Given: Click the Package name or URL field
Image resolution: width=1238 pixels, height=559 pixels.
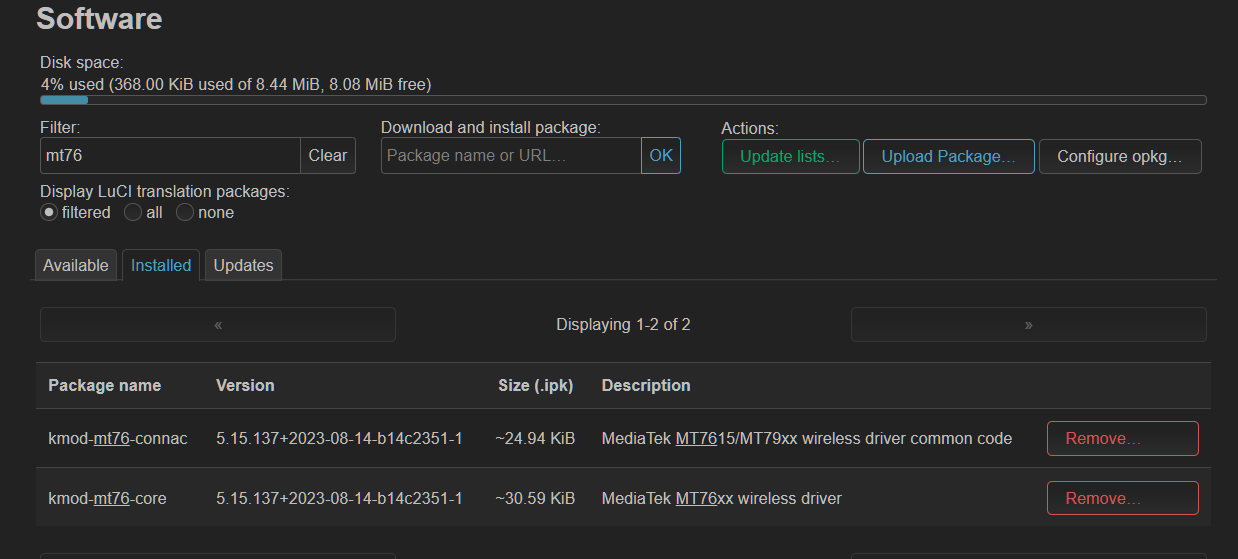Looking at the screenshot, I should 511,155.
